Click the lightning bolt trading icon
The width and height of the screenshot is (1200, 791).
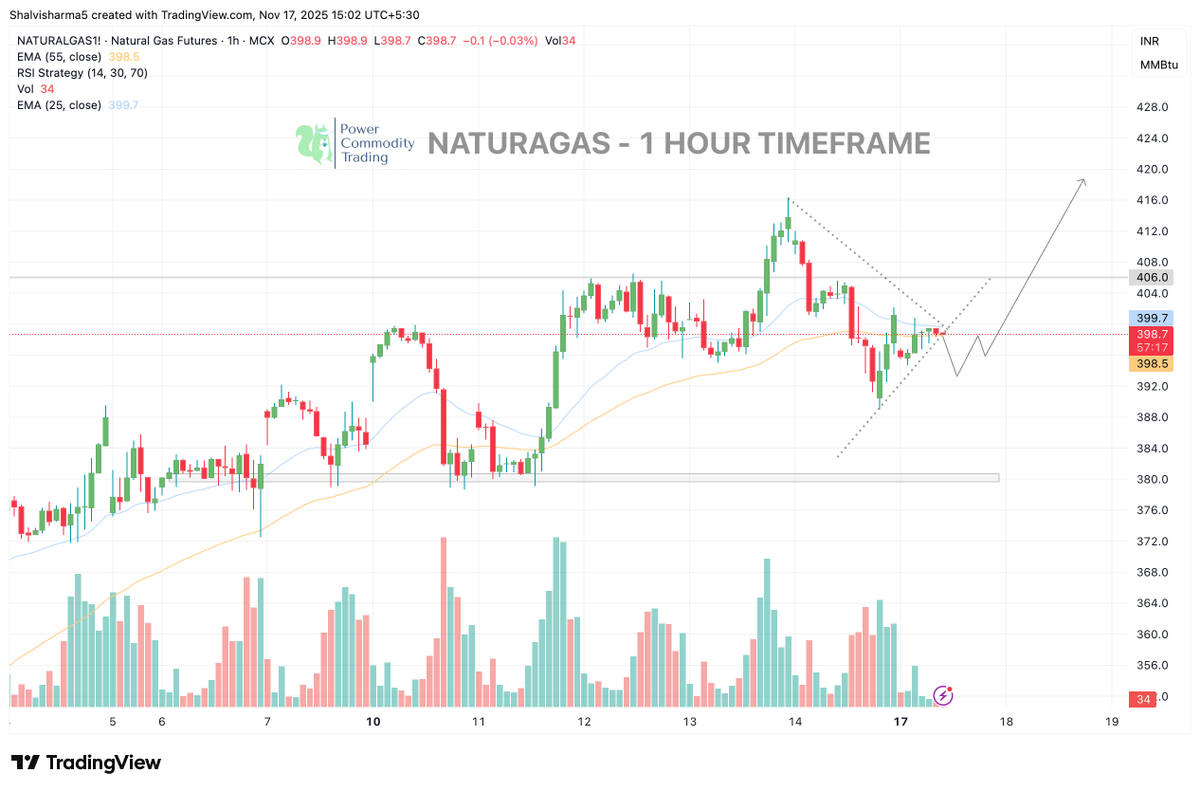pyautogui.click(x=941, y=694)
